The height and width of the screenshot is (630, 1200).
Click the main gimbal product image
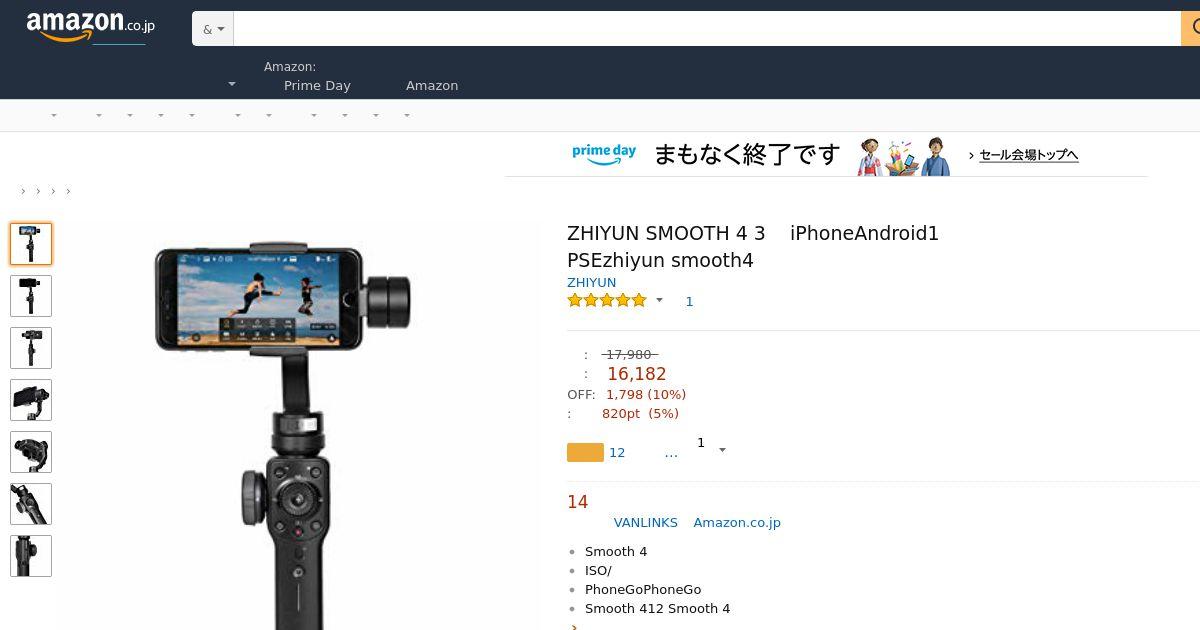pyautogui.click(x=283, y=435)
